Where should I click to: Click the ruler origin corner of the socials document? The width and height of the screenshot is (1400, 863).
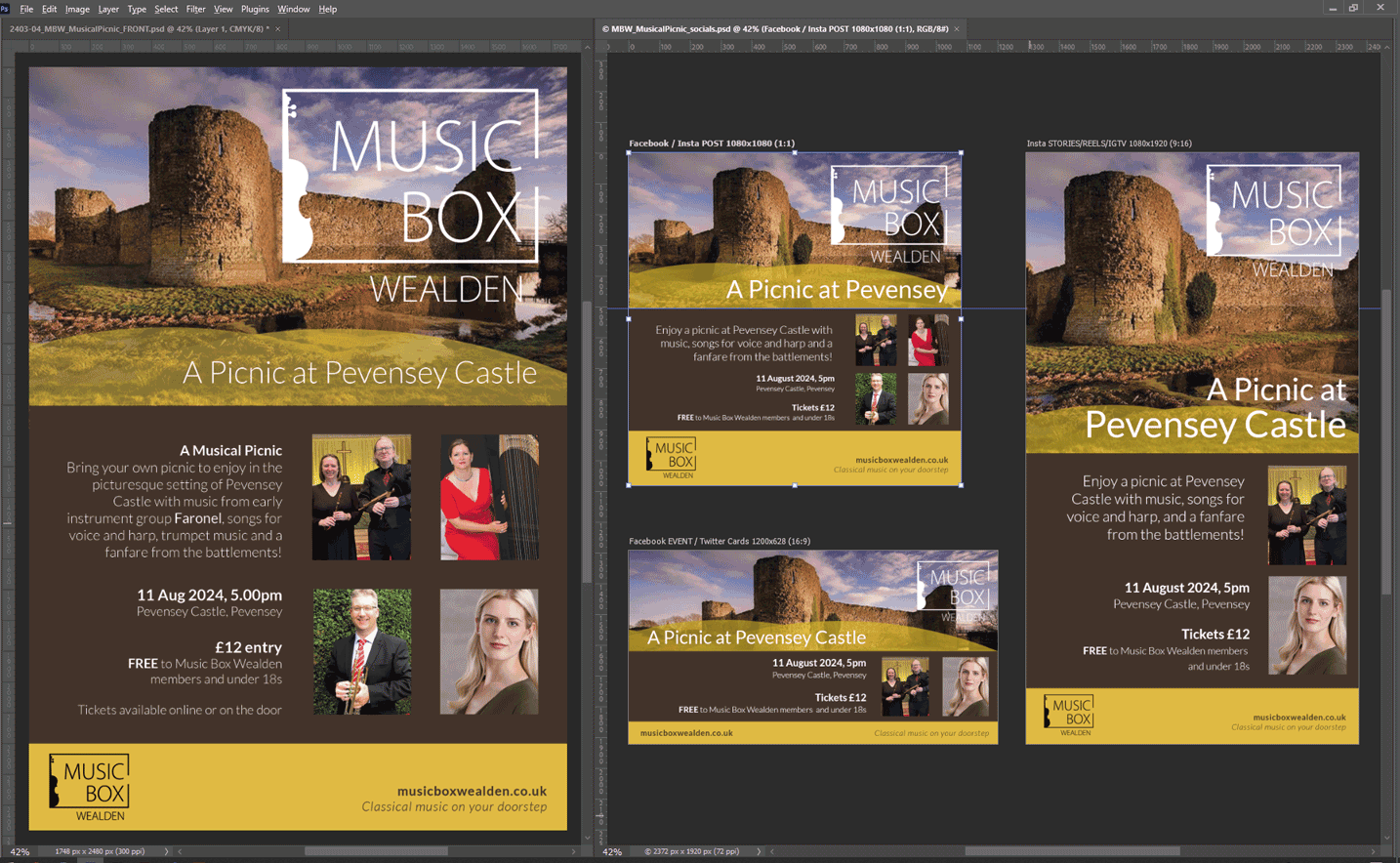[600, 47]
